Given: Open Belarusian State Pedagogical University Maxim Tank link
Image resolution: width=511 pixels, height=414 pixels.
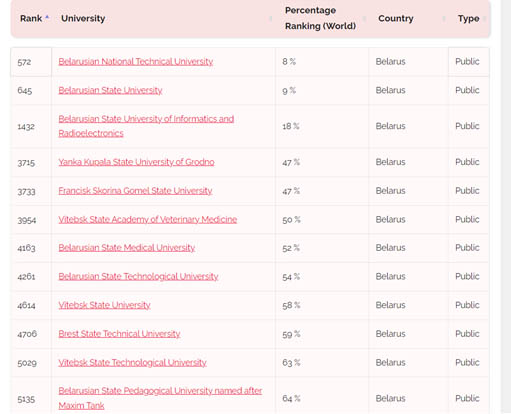Looking at the screenshot, I should pos(160,398).
